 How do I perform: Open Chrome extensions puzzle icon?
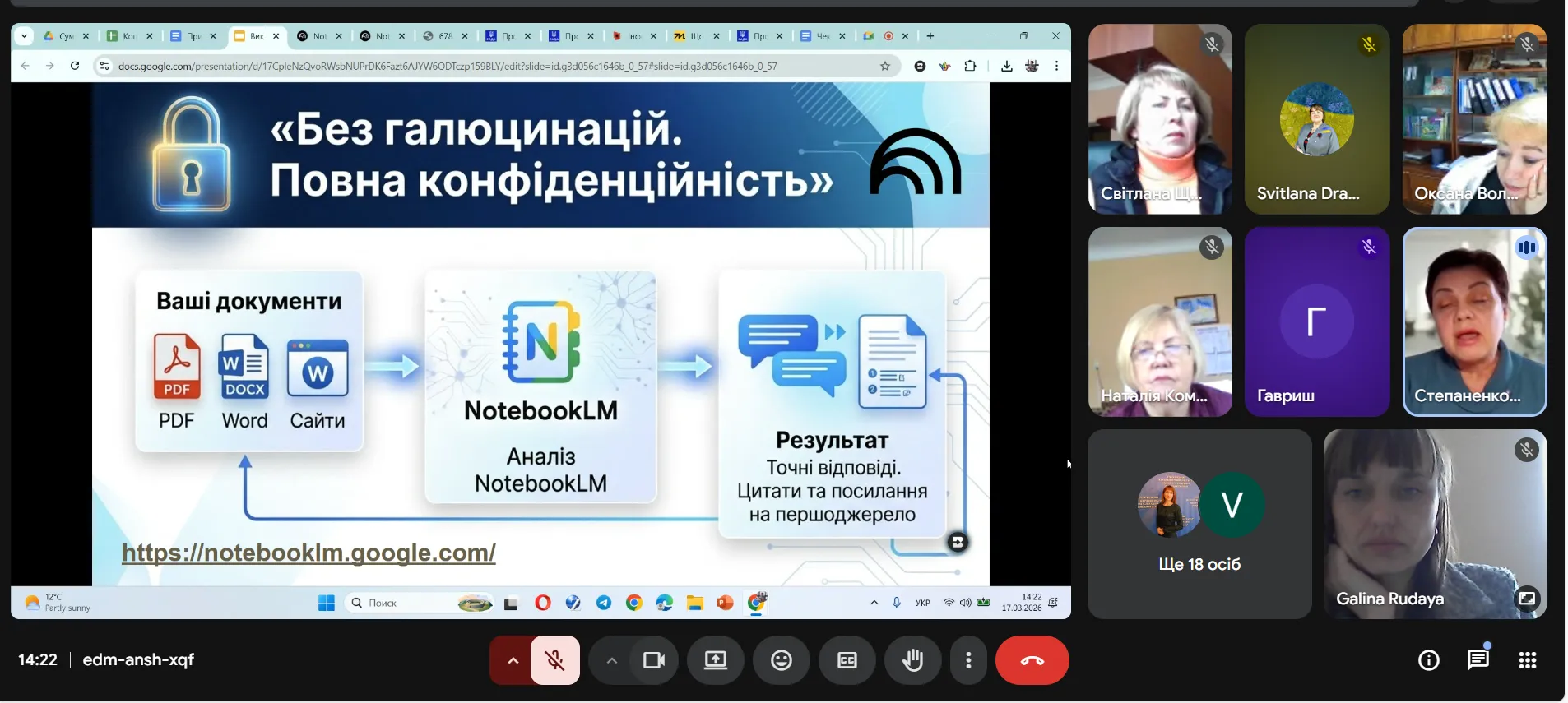coord(971,66)
